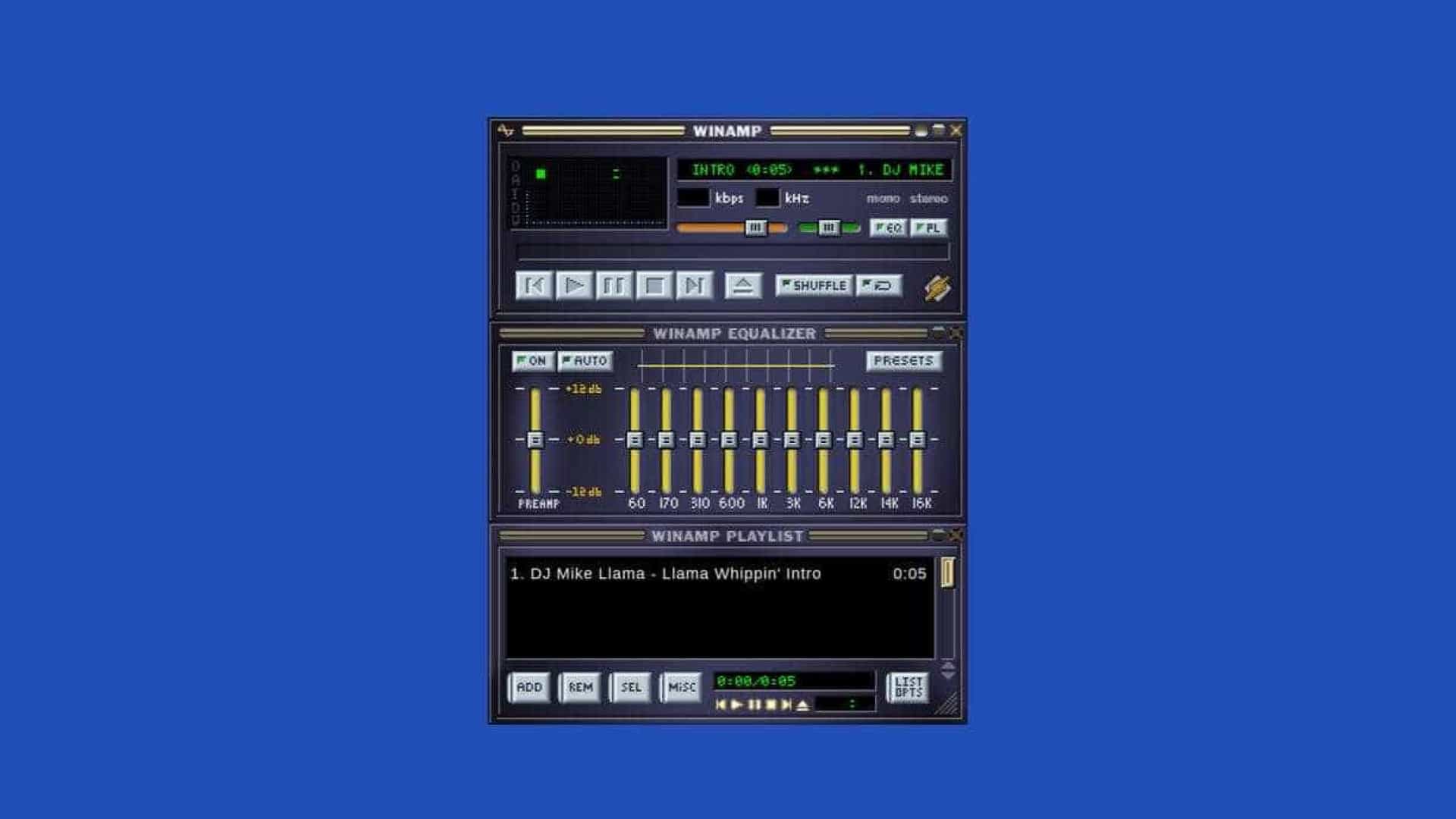This screenshot has width=1456, height=819.
Task: Adjust the 310 Hz equalizer band
Action: click(698, 440)
